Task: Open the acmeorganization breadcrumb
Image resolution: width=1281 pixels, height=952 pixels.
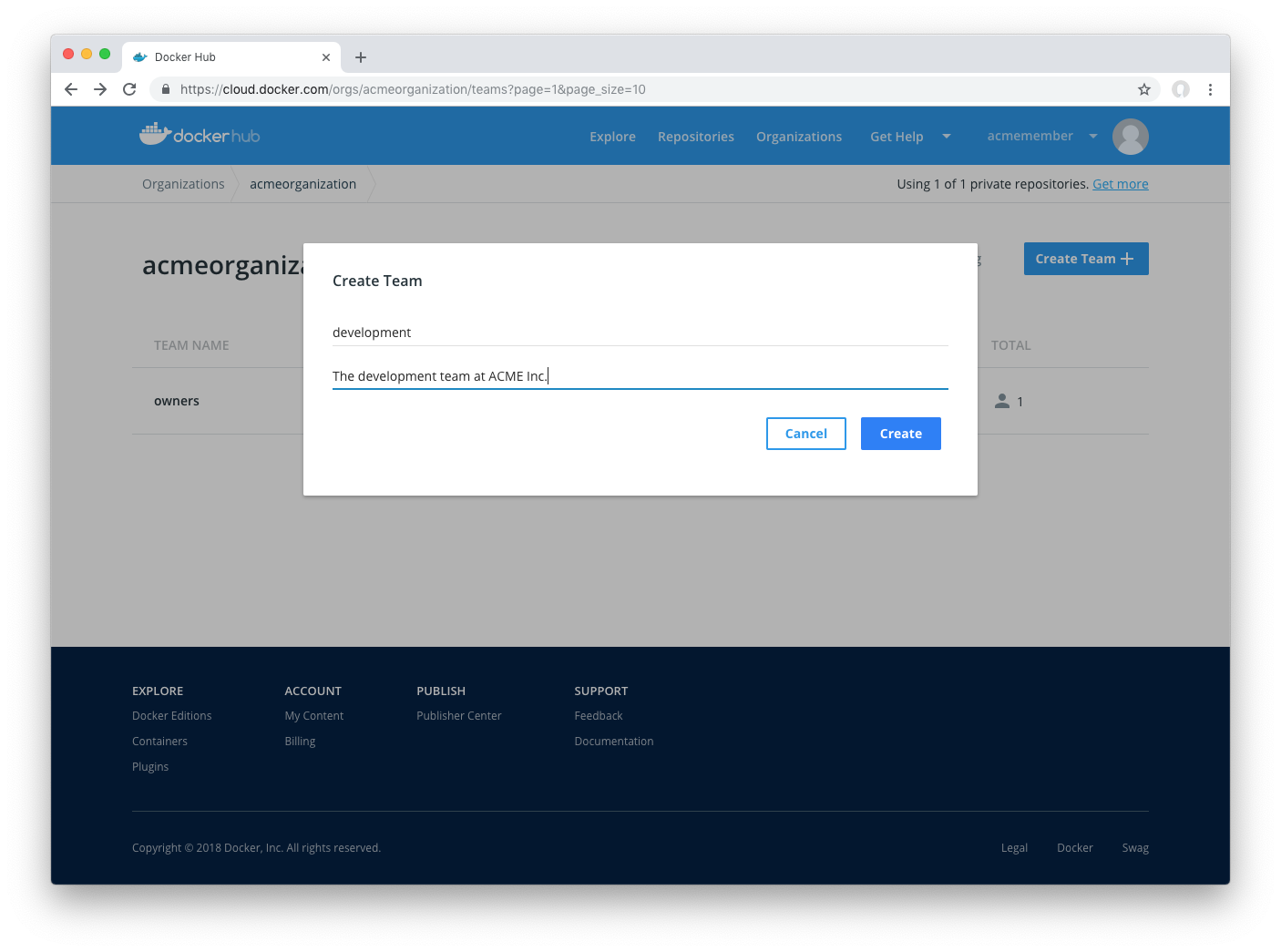Action: click(x=302, y=183)
